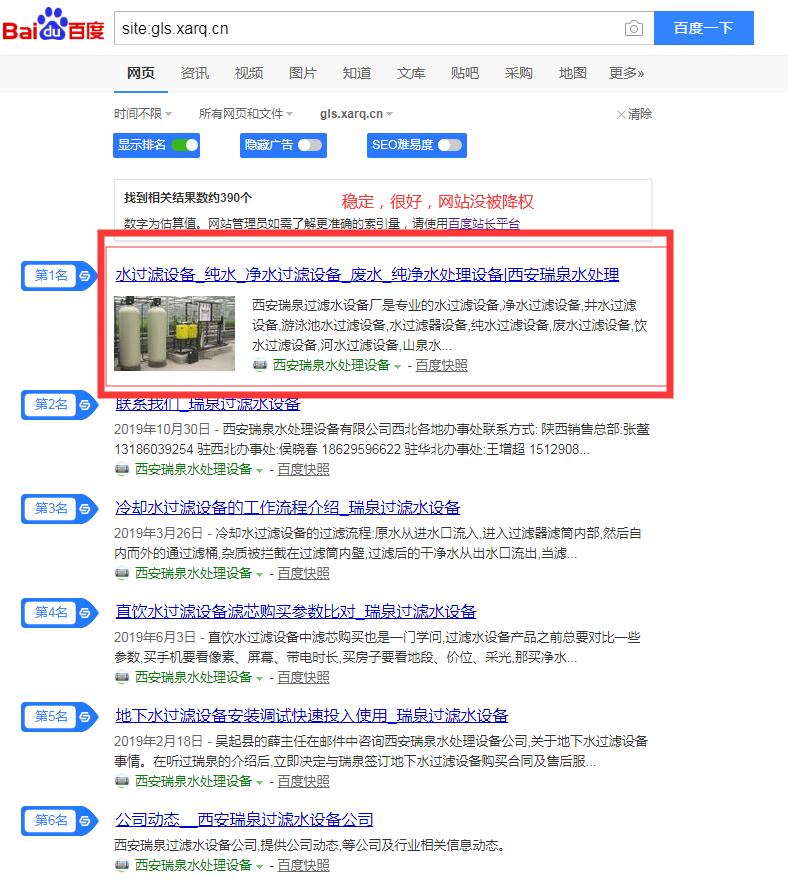
Task: Click the Baidu logo
Action: coord(53,28)
